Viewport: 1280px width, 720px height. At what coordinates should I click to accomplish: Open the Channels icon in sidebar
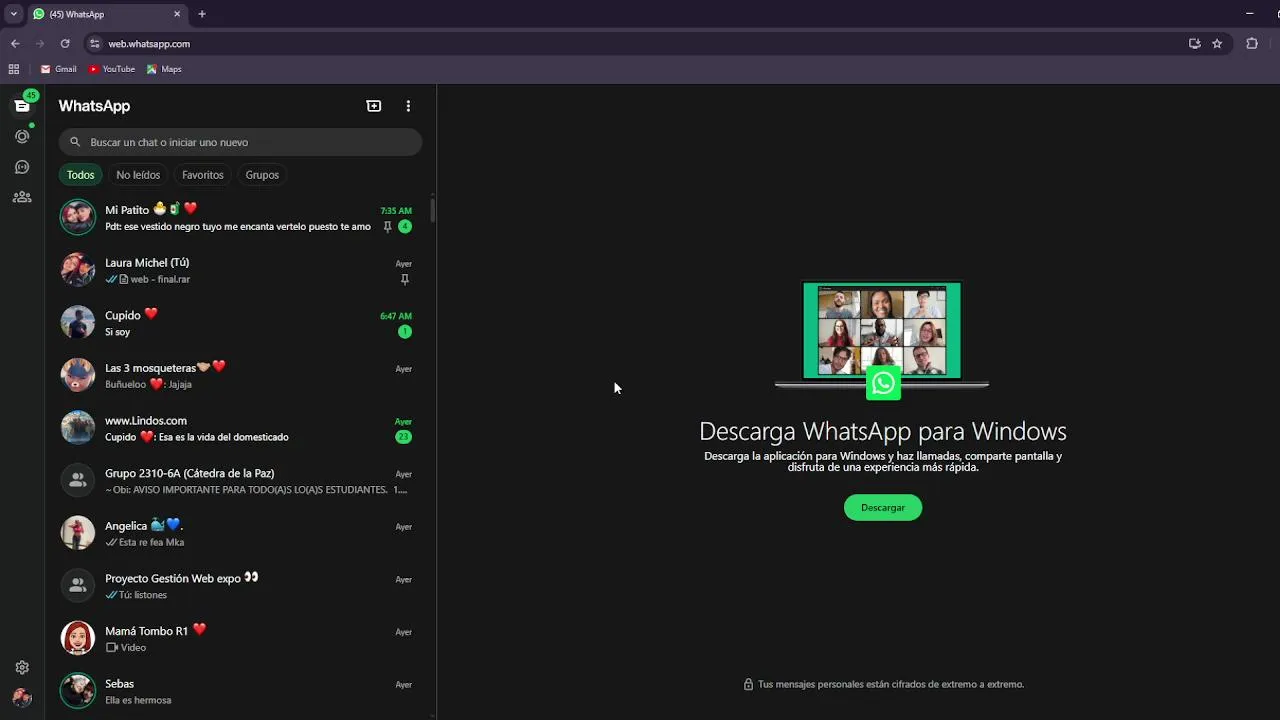[x=22, y=167]
